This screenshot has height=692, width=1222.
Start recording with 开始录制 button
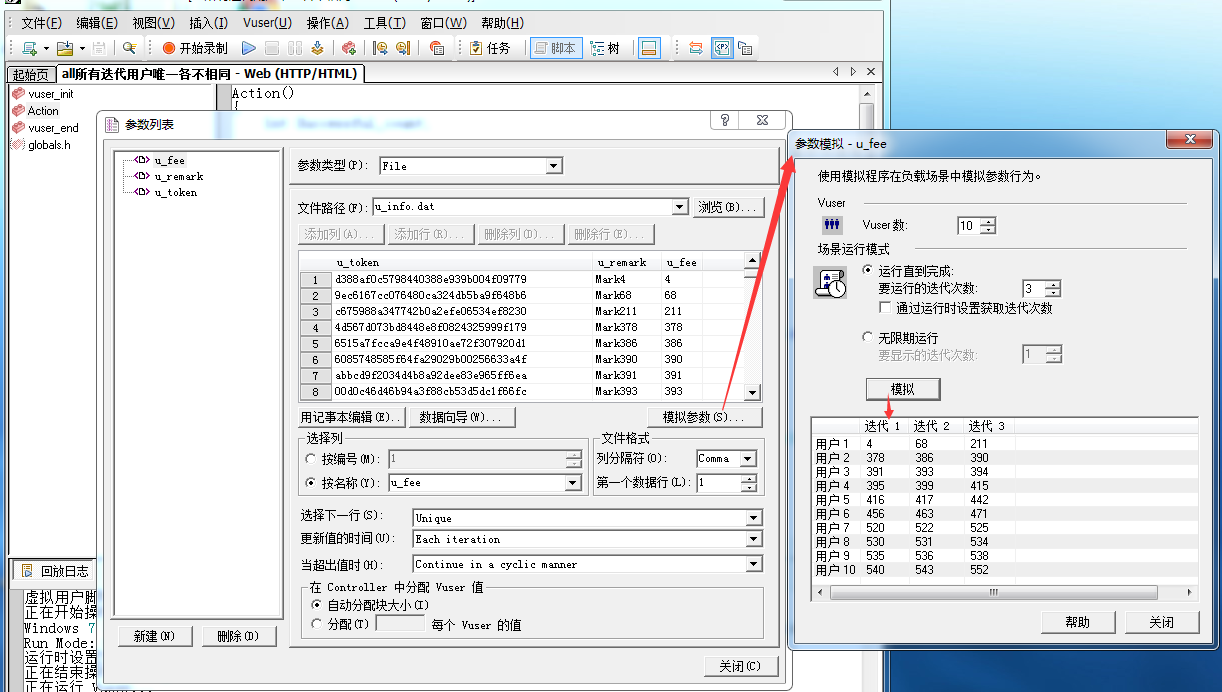pyautogui.click(x=195, y=48)
